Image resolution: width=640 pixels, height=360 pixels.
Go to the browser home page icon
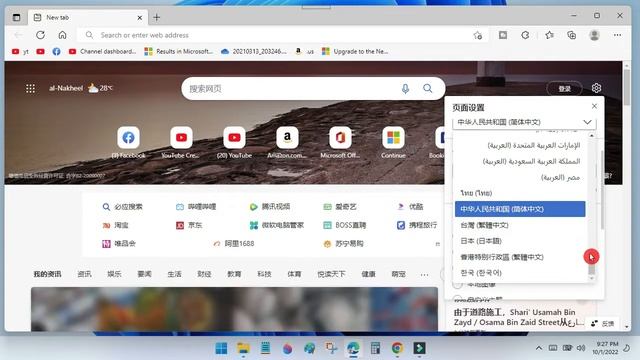tap(62, 35)
